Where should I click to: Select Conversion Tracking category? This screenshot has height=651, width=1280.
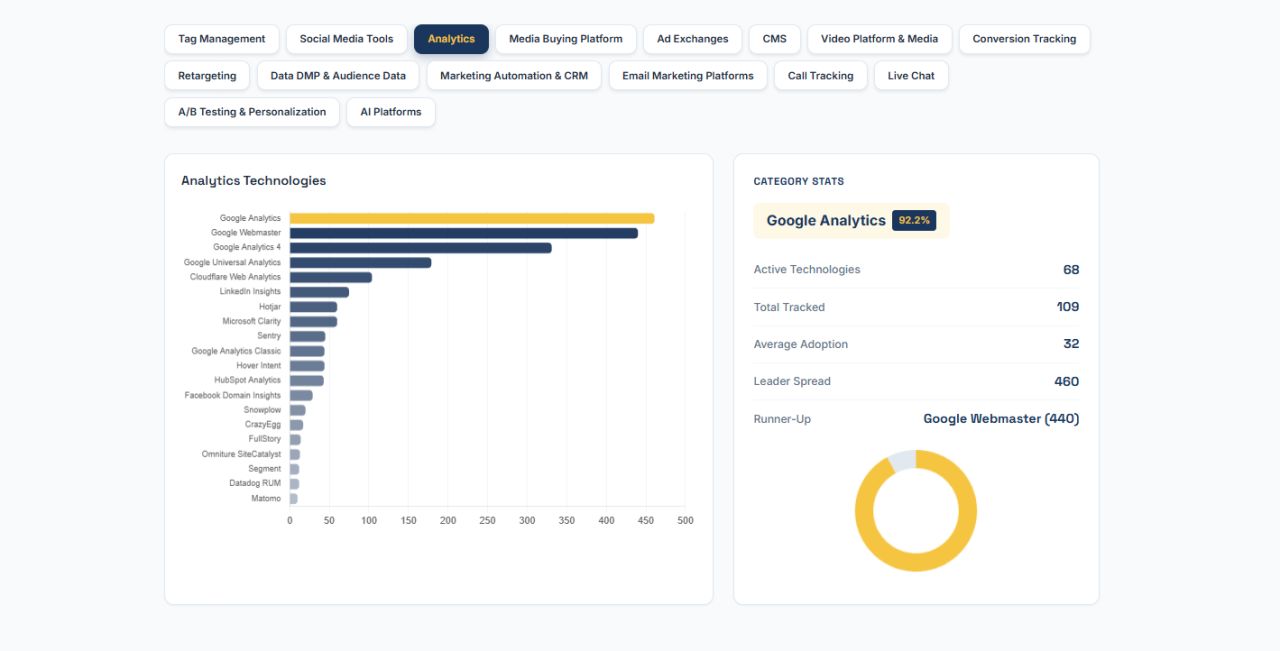[1024, 39]
